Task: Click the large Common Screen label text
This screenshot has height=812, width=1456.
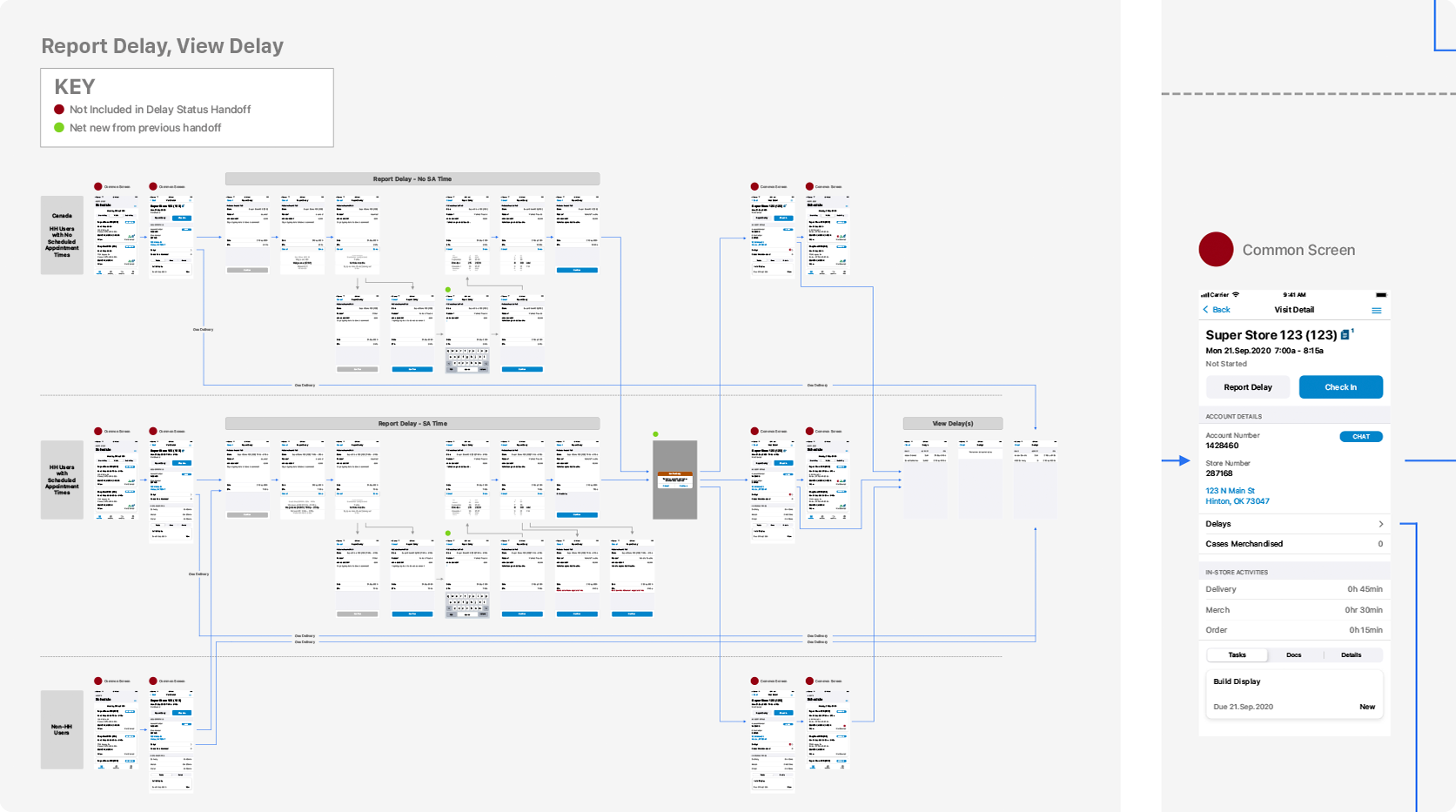Action: 1298,250
